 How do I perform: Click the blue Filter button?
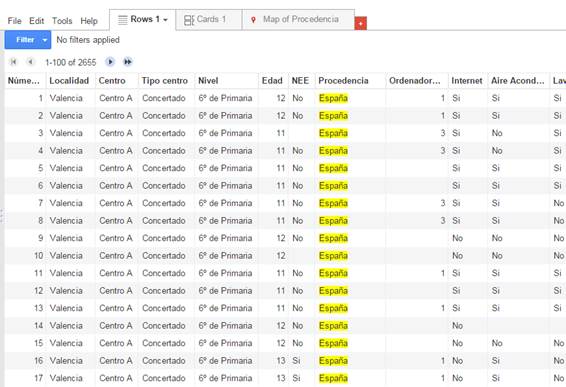(23, 40)
